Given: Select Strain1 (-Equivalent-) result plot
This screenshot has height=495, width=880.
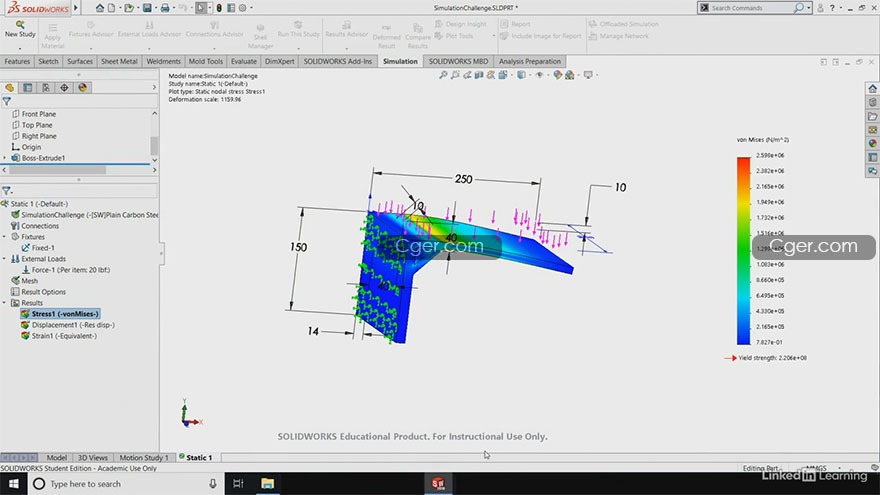Looking at the screenshot, I should pos(64,336).
